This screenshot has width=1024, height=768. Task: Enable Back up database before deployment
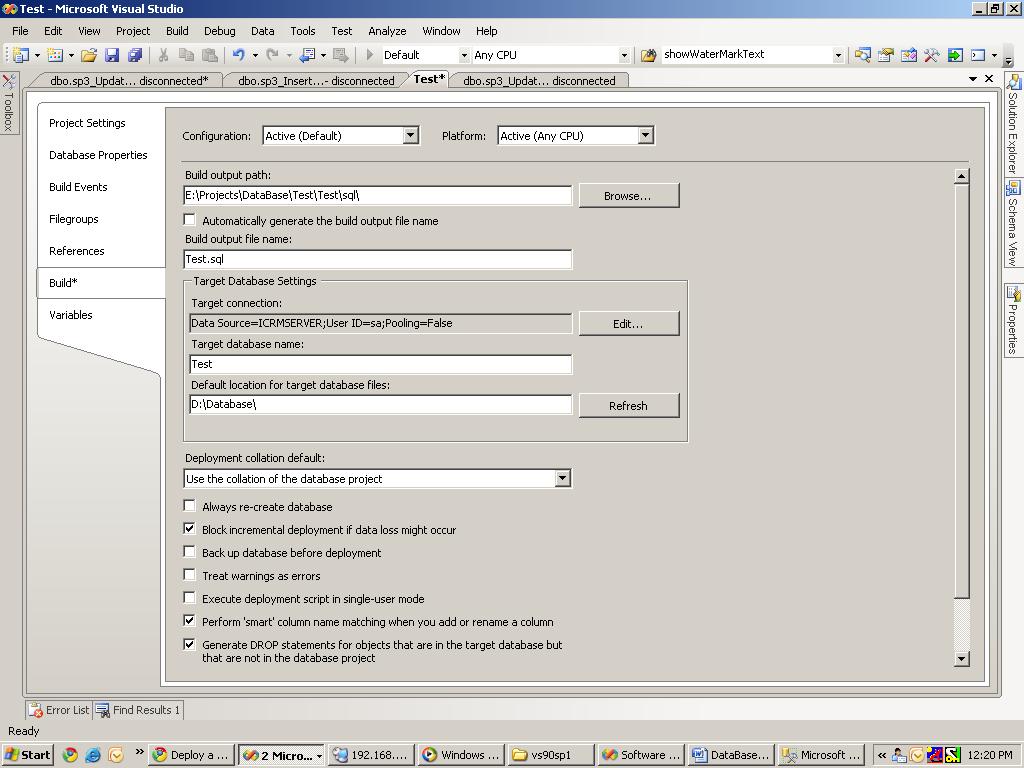(x=189, y=552)
